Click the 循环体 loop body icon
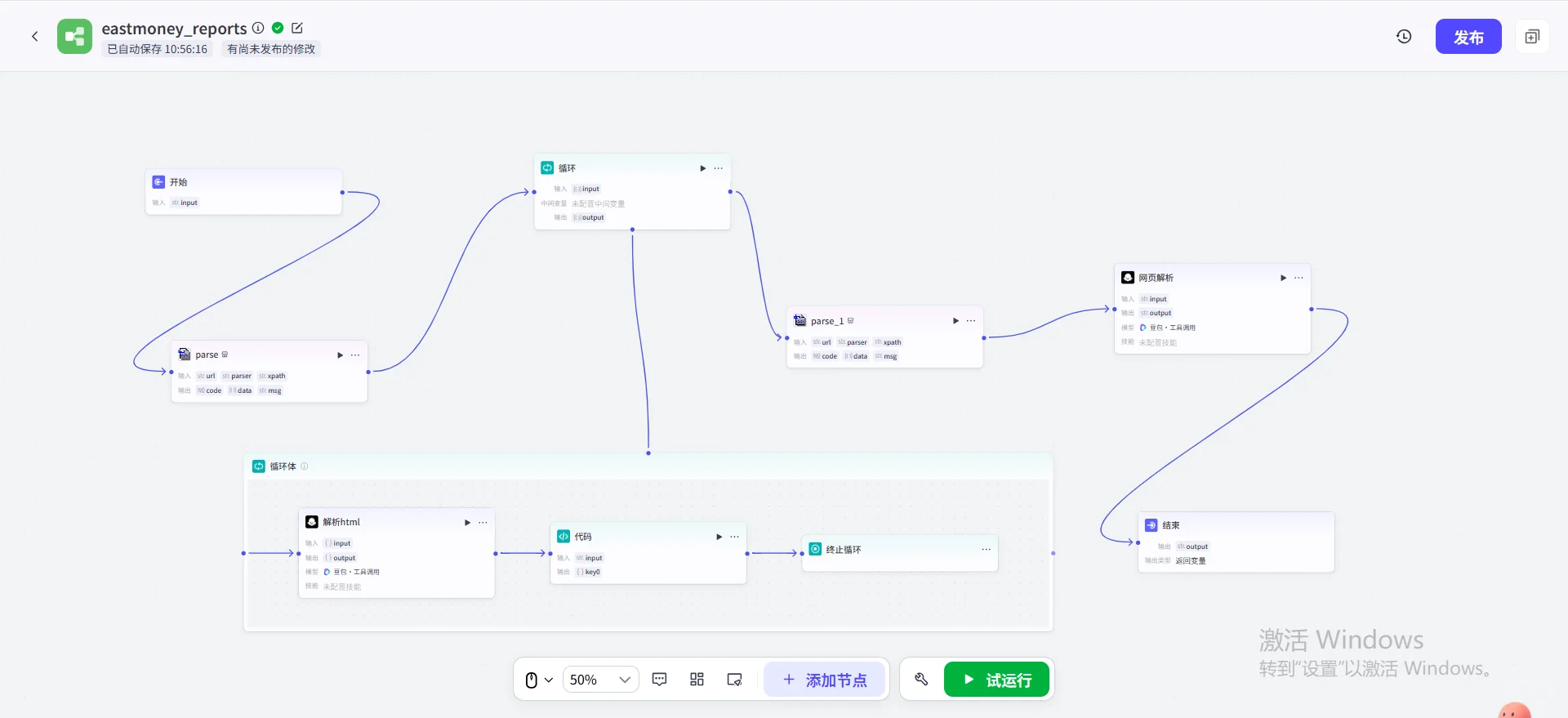The image size is (1568, 718). click(259, 466)
